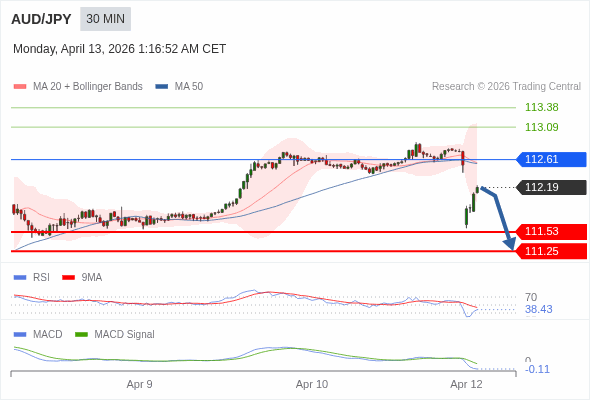This screenshot has width=590, height=400.
Task: Click the blue 112.61 pivot price tag
Action: click(x=551, y=159)
